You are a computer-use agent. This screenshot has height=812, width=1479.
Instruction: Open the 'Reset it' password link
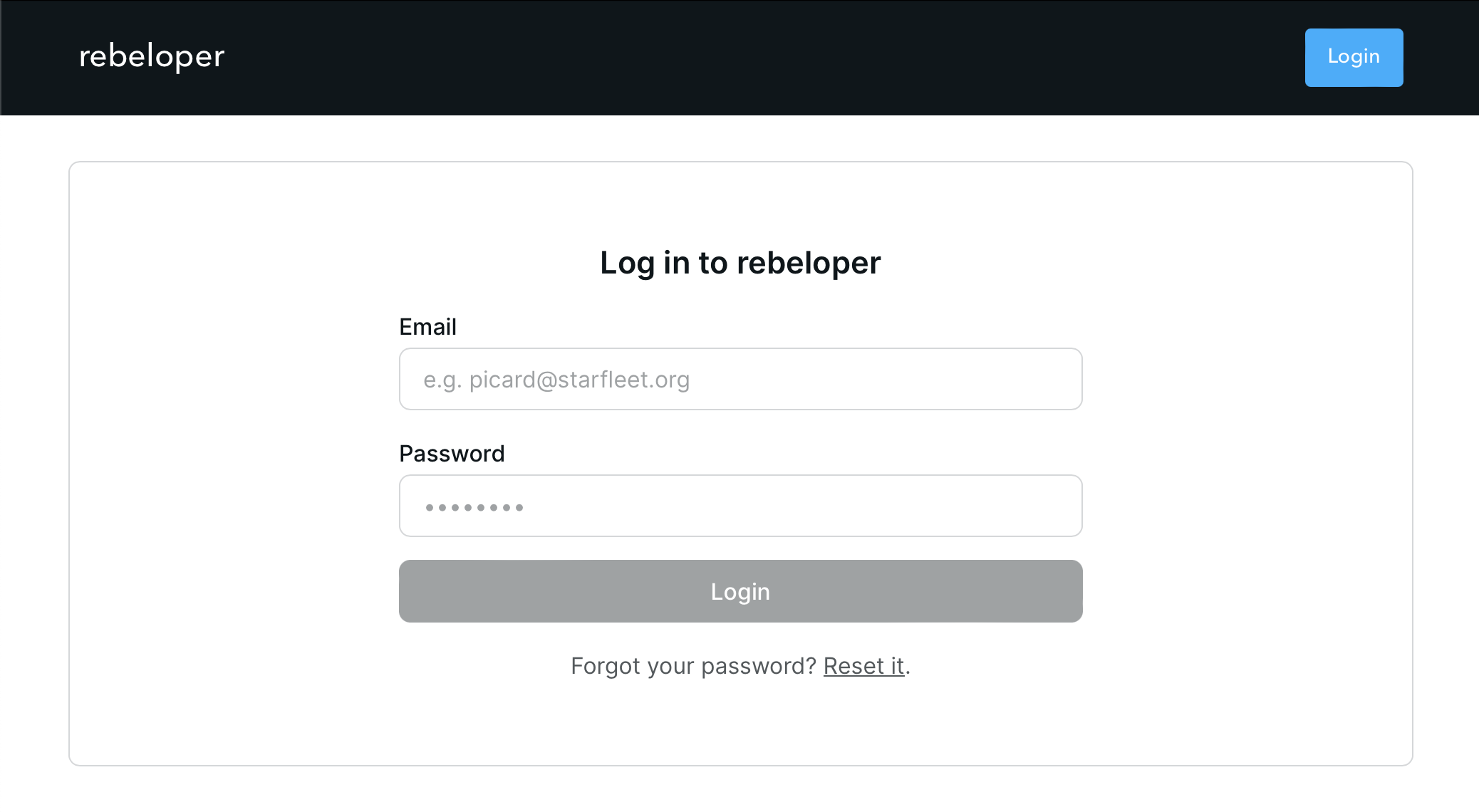863,666
